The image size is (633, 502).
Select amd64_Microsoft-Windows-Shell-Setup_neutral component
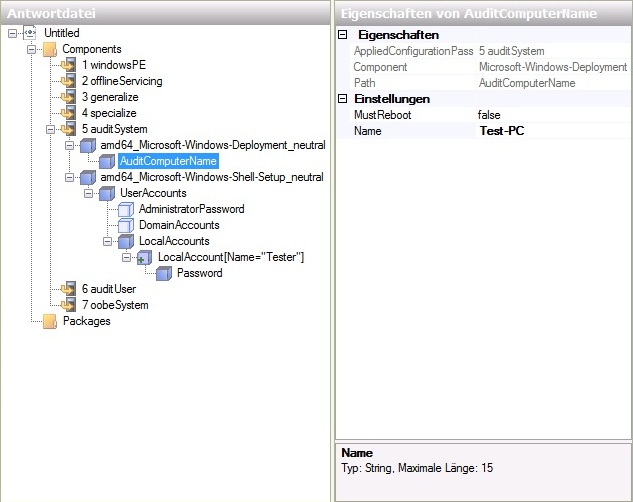pos(212,177)
